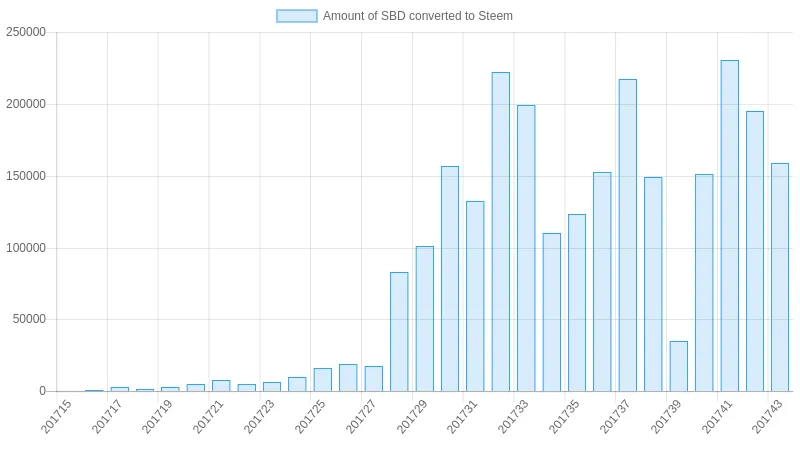Click the 201743 x-axis label
Viewport: 800px width, 450px height.
point(767,416)
